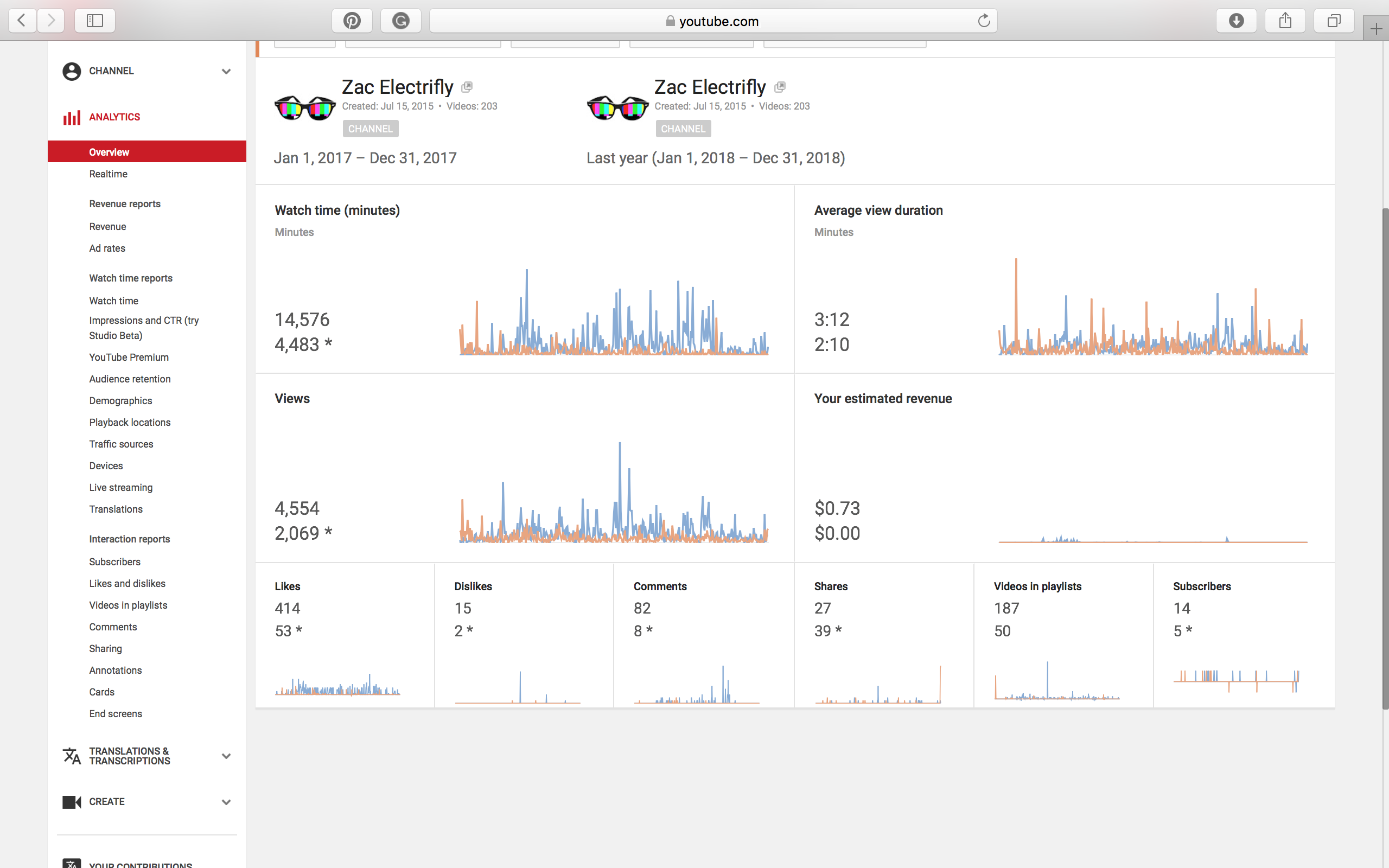1389x868 pixels.
Task: Open Likes and dislikes report
Action: (127, 583)
